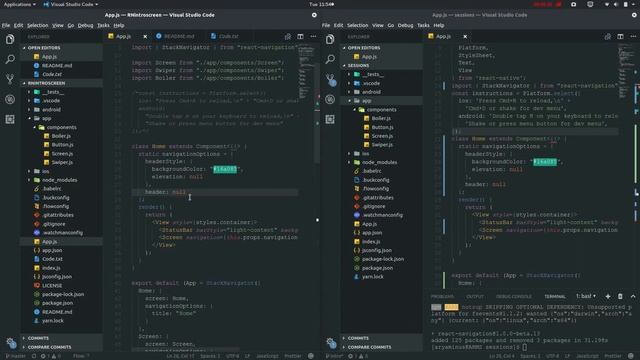This screenshot has width=640, height=360.
Task: Open Boiler.js in left explorer
Action: tap(61, 136)
